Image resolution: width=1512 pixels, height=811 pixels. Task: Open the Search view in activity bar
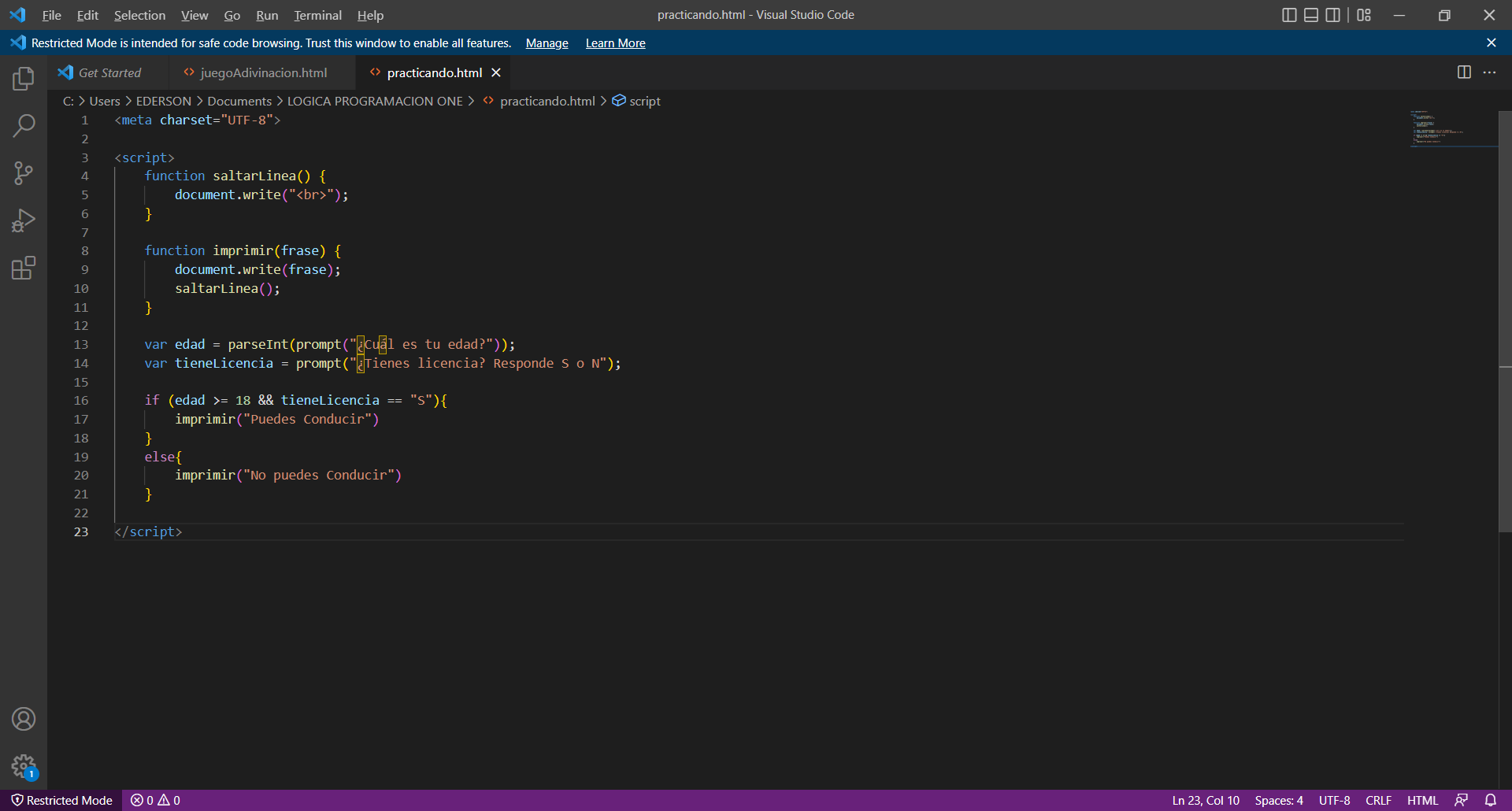click(24, 126)
